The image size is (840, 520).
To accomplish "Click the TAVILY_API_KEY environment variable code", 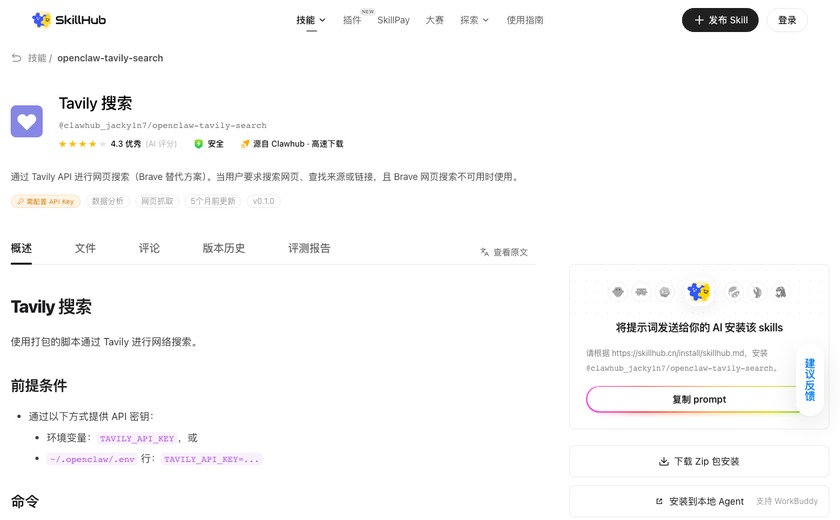I will click(137, 439).
